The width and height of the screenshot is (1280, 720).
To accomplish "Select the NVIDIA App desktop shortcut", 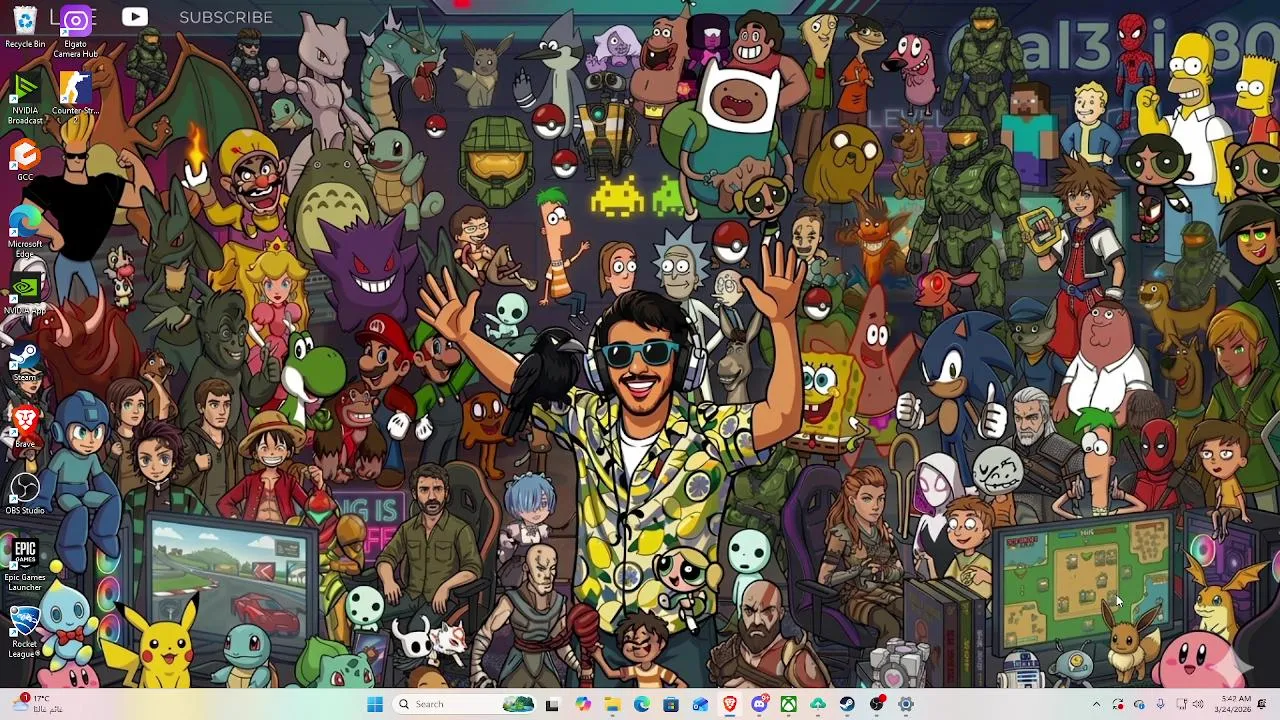I will point(25,294).
